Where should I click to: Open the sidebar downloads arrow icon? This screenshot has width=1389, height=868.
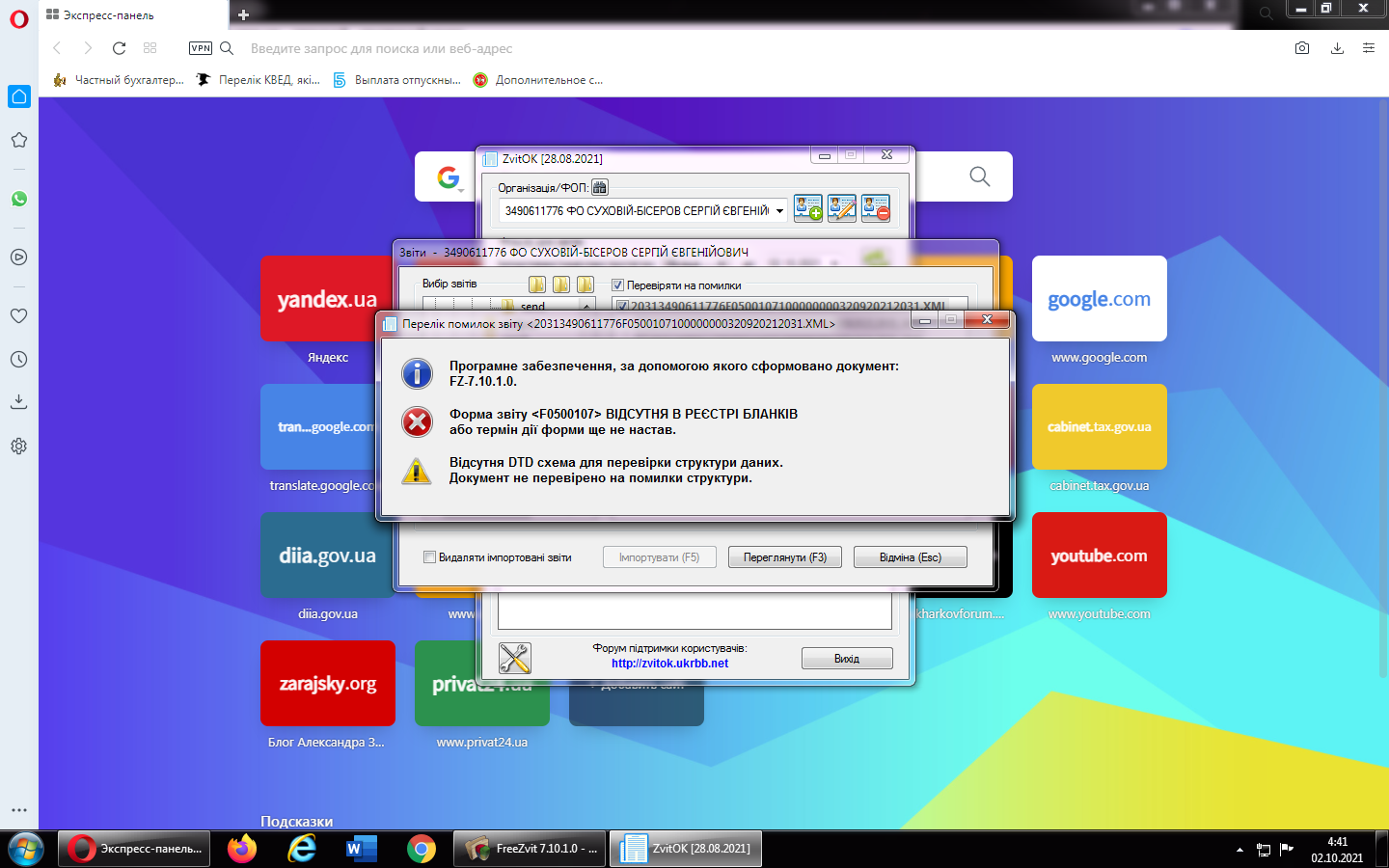coord(19,401)
